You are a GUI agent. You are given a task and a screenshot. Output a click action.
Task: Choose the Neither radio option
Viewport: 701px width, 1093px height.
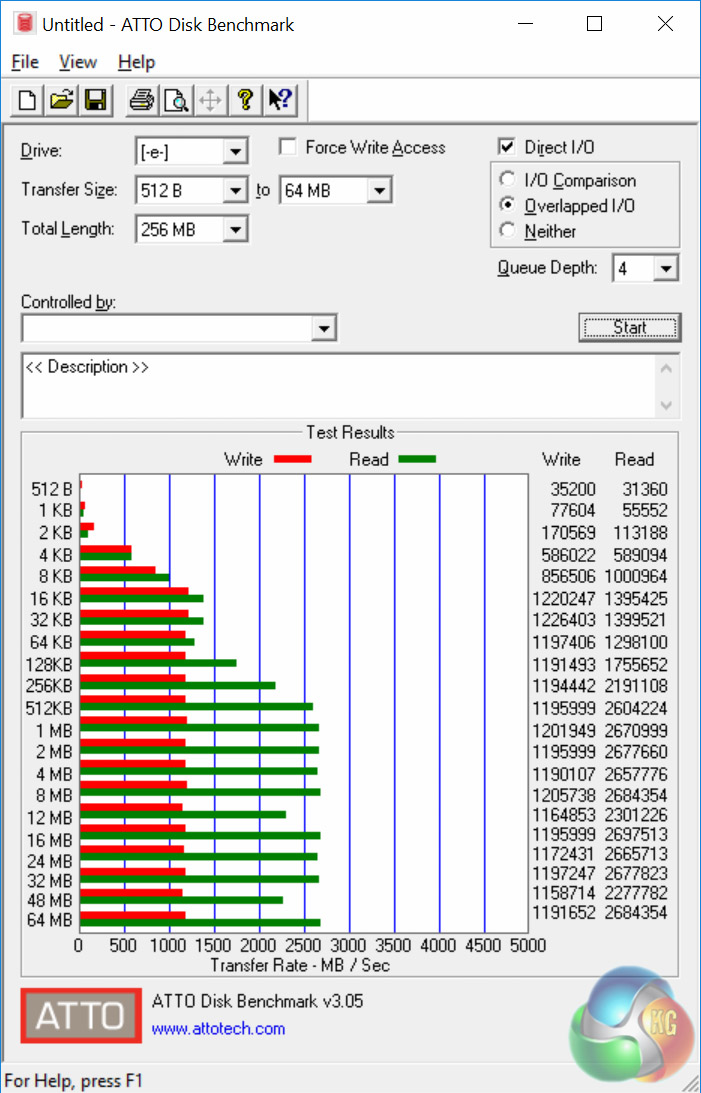coord(507,230)
